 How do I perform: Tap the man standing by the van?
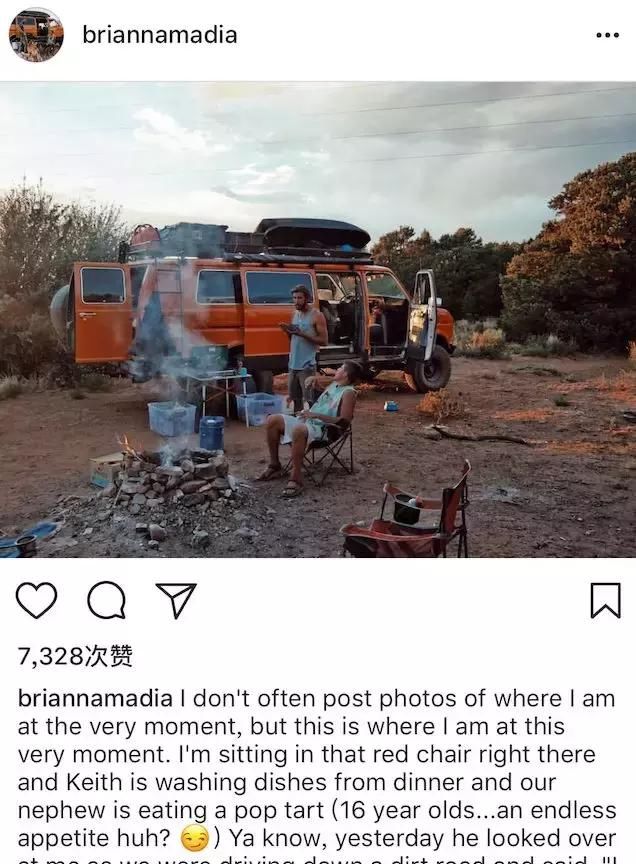point(303,344)
